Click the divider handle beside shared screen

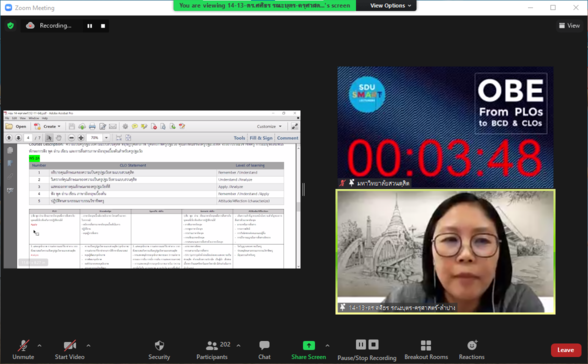point(303,189)
